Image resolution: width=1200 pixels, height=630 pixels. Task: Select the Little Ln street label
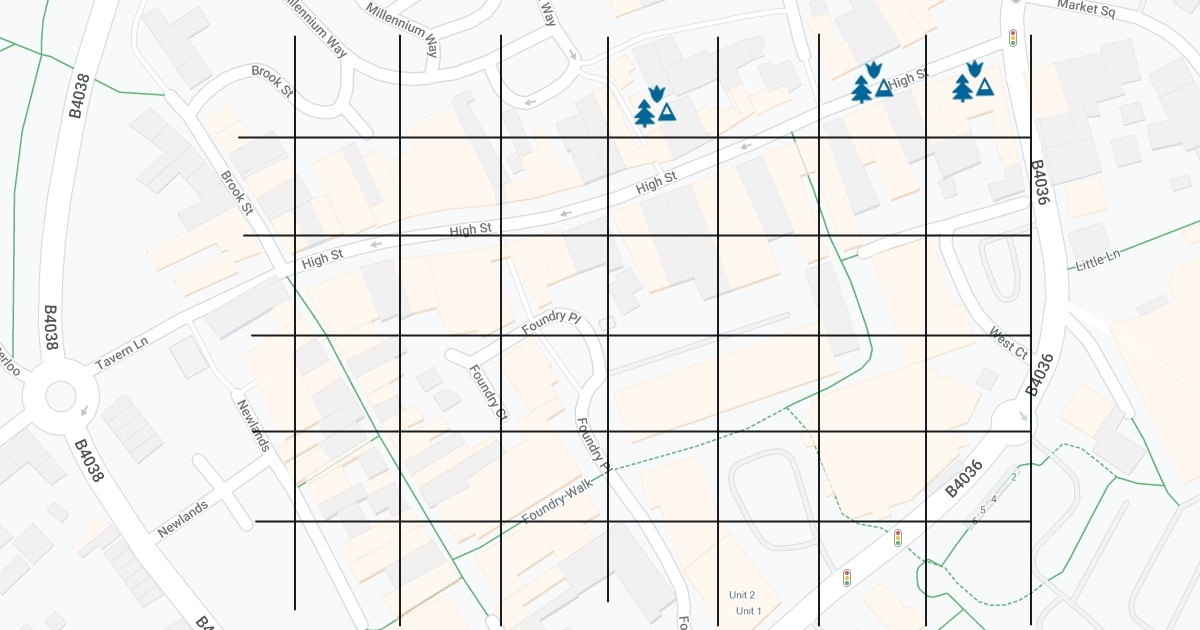pyautogui.click(x=1098, y=263)
